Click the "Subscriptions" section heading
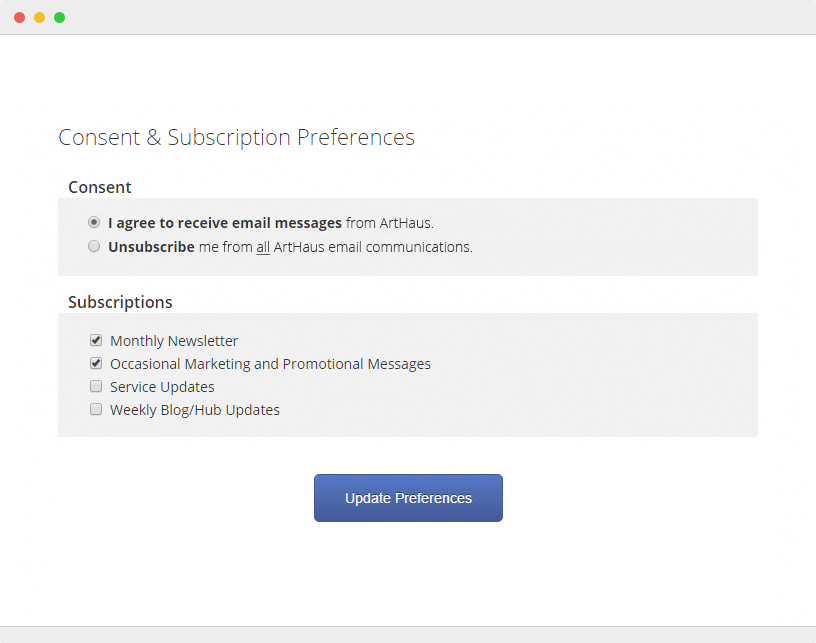 120,302
